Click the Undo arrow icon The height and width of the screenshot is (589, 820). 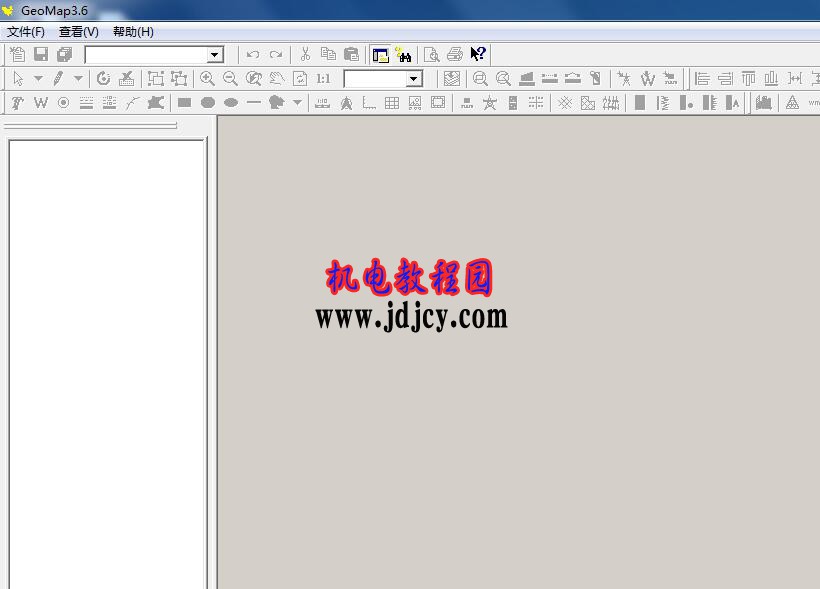[x=253, y=54]
